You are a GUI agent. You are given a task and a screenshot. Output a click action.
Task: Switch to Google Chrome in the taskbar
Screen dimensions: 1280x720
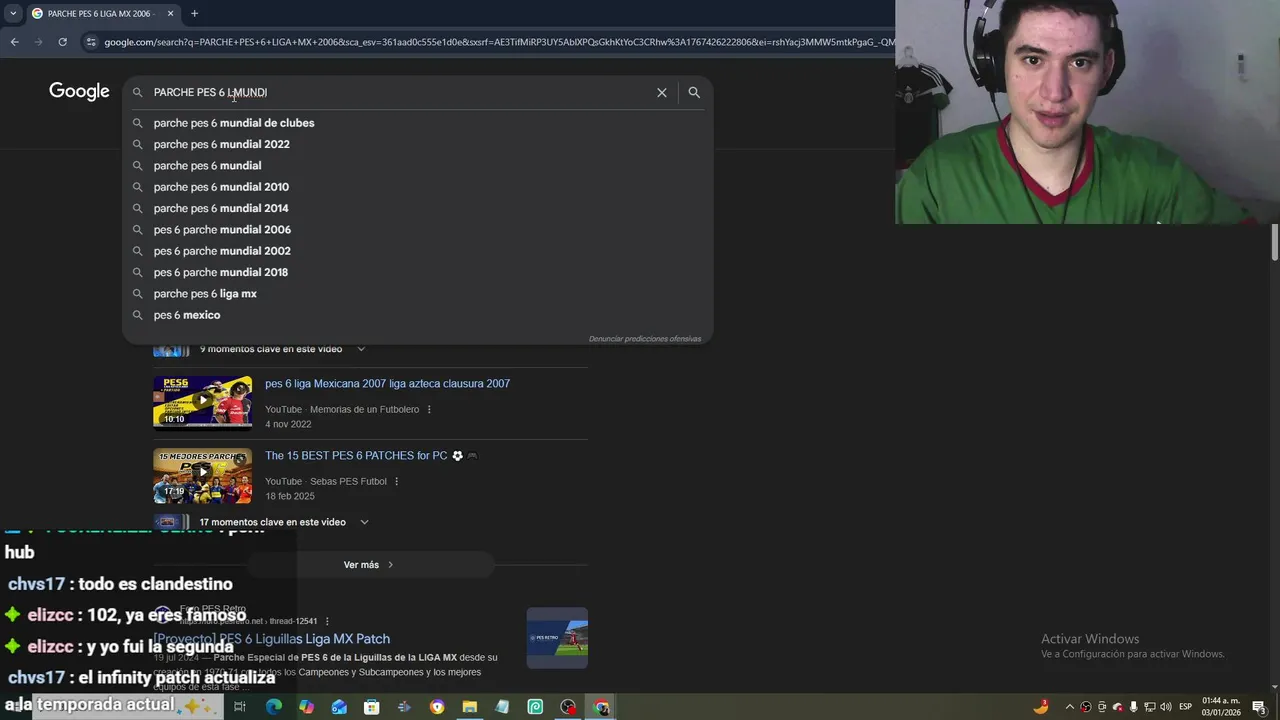coord(601,707)
